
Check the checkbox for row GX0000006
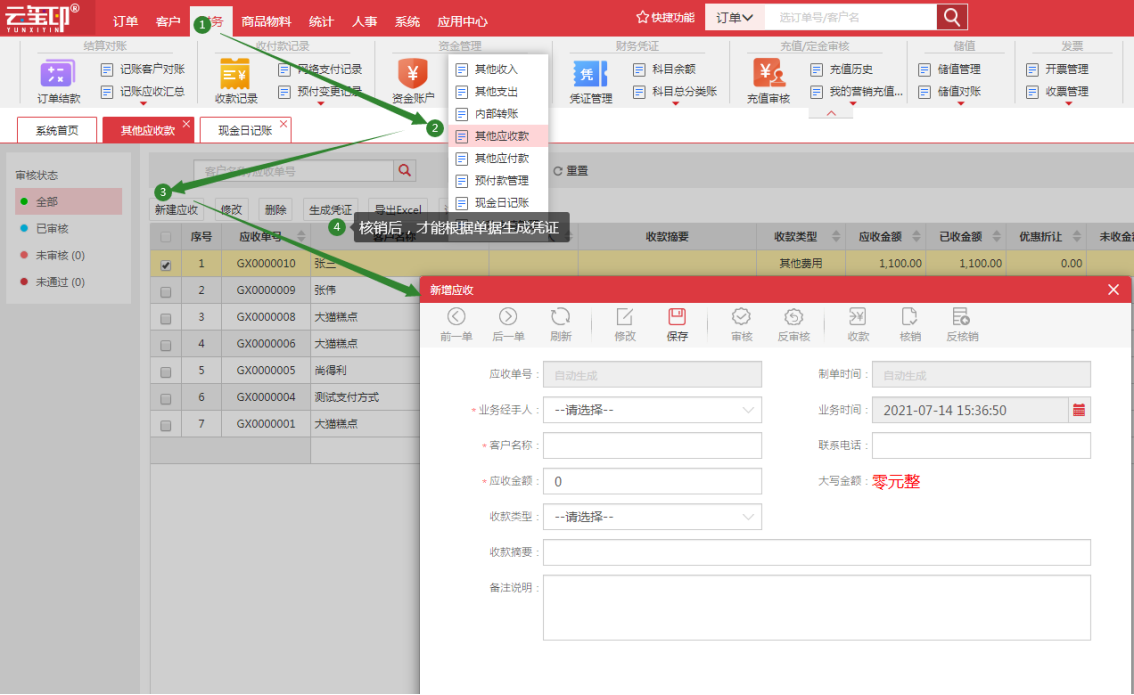pos(166,345)
